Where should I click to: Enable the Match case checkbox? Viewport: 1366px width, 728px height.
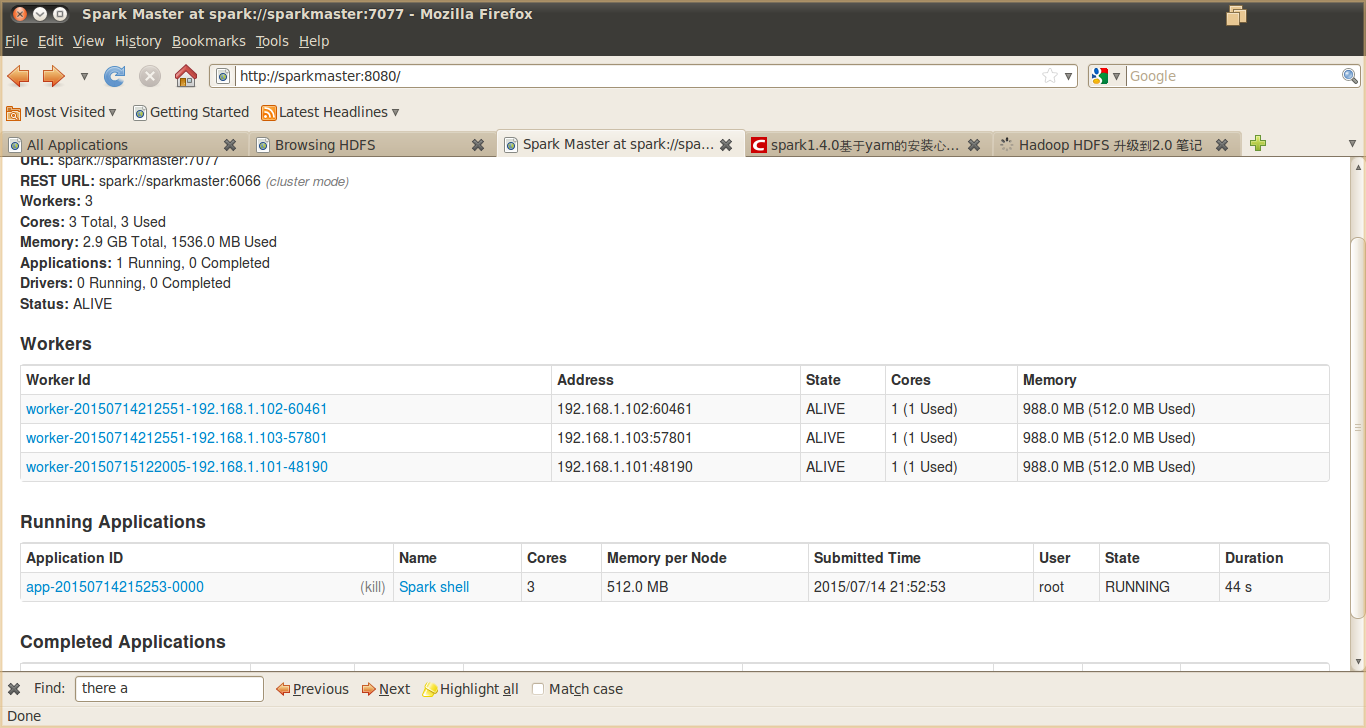538,689
